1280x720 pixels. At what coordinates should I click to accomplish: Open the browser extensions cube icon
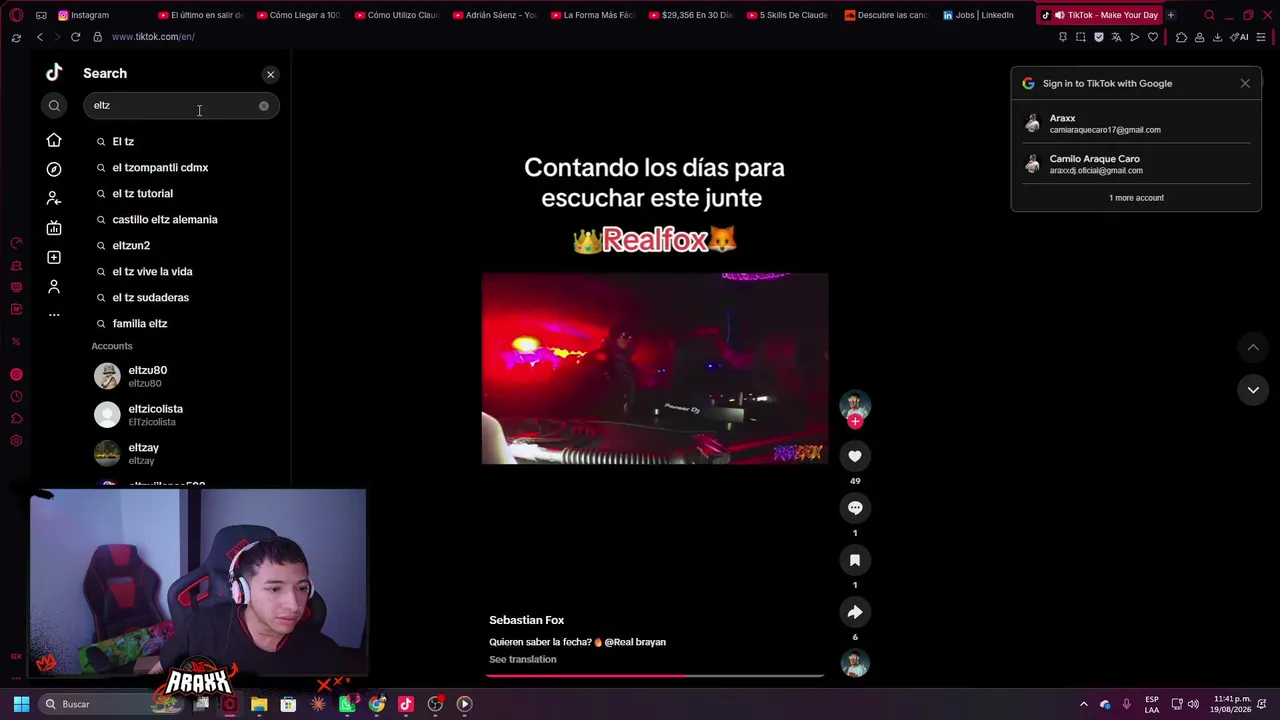coord(1181,37)
